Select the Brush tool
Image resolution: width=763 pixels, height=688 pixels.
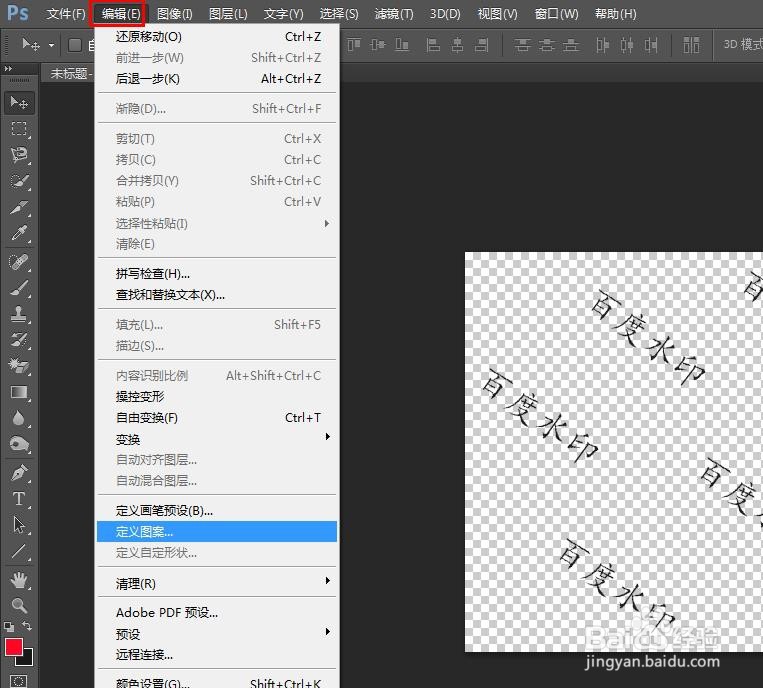19,288
